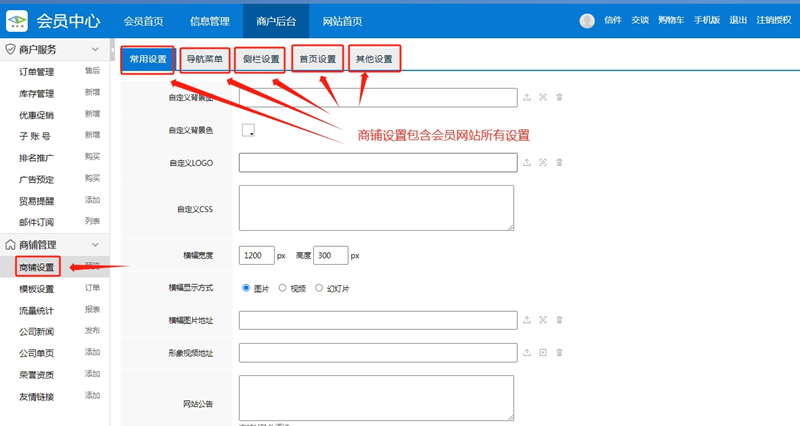The height and width of the screenshot is (426, 800).
Task: Open the user avatar in top bar
Action: pos(587,21)
